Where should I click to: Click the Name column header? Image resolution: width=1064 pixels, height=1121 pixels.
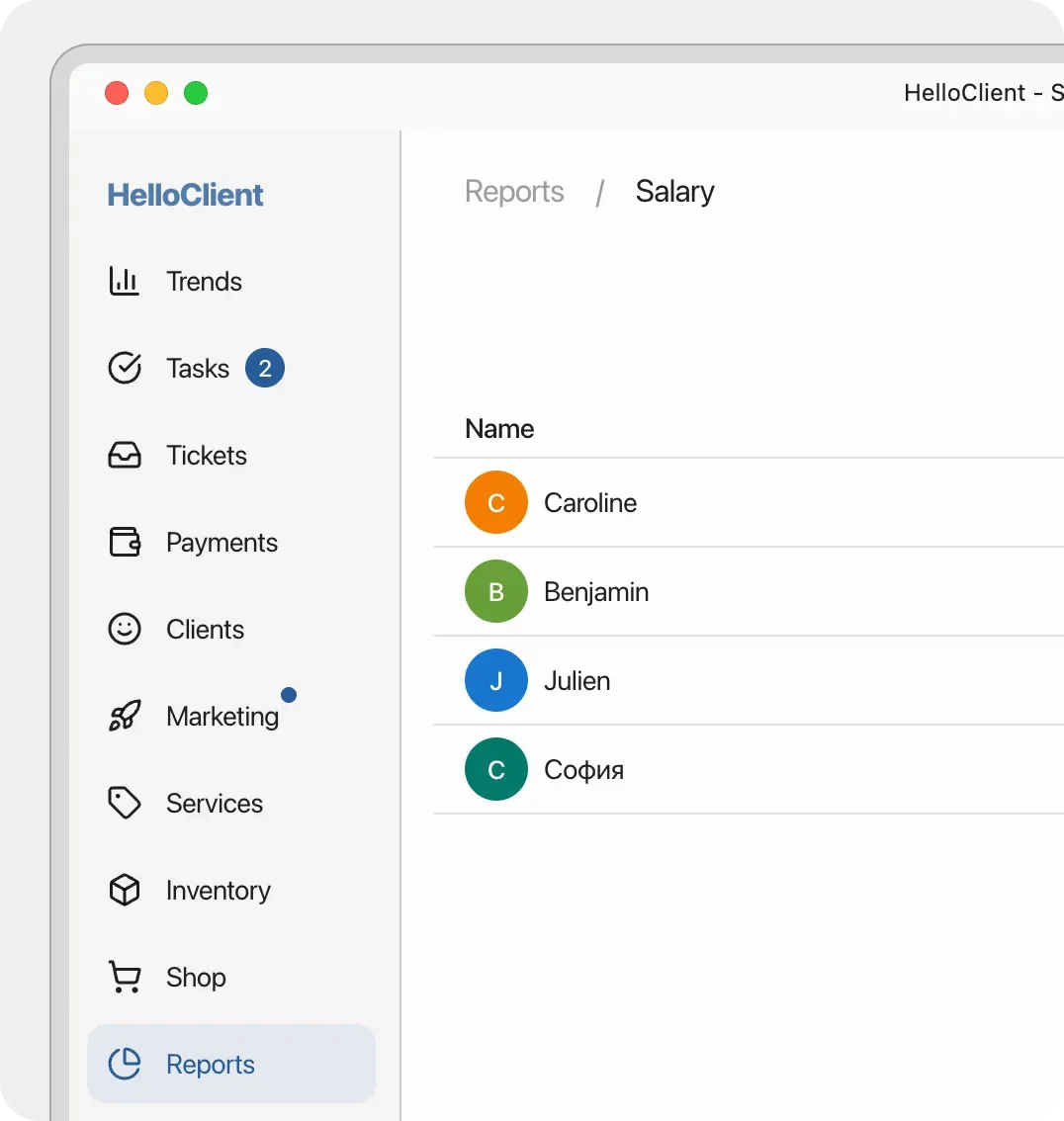click(x=499, y=428)
